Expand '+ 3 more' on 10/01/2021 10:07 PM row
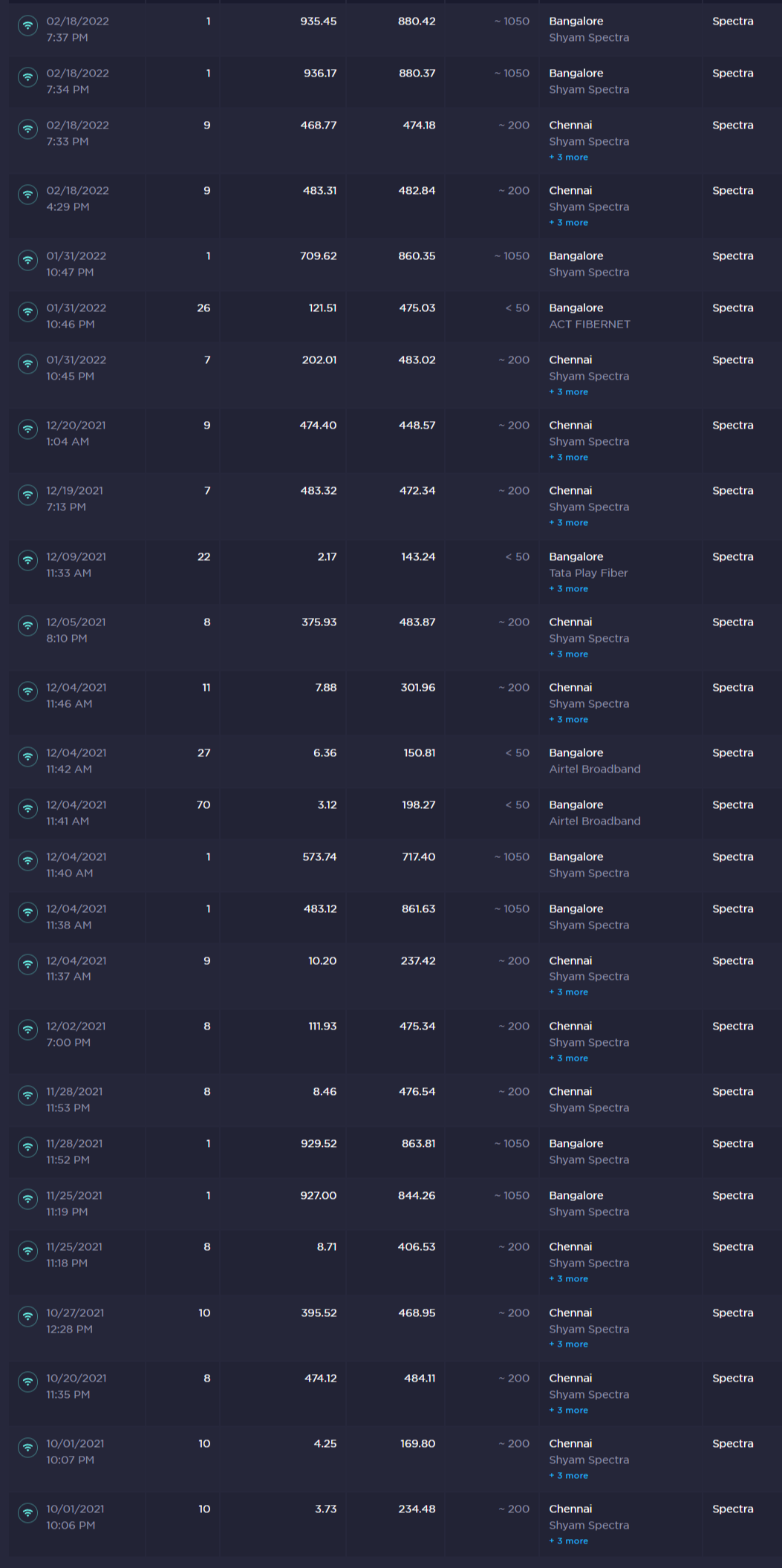This screenshot has width=782, height=1568. [x=568, y=1476]
